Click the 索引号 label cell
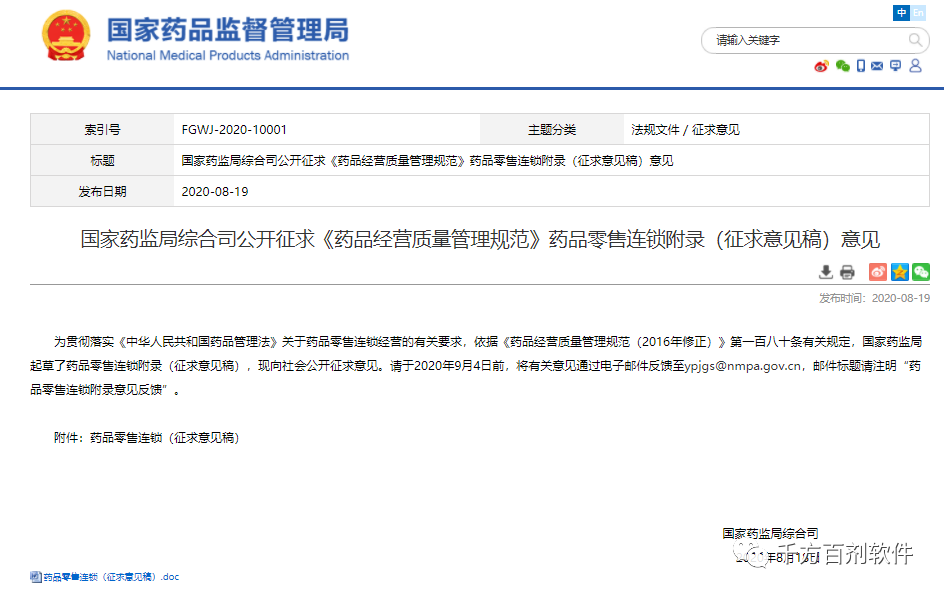The image size is (944, 595). pos(102,129)
